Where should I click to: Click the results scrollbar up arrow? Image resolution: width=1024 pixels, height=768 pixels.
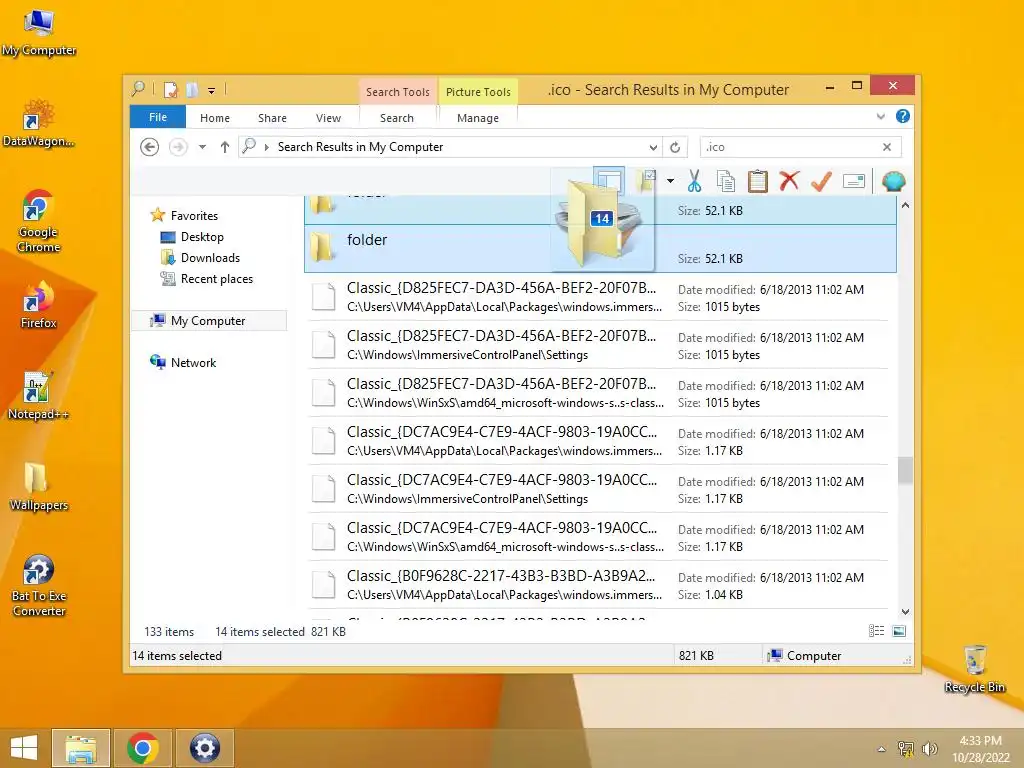point(905,205)
